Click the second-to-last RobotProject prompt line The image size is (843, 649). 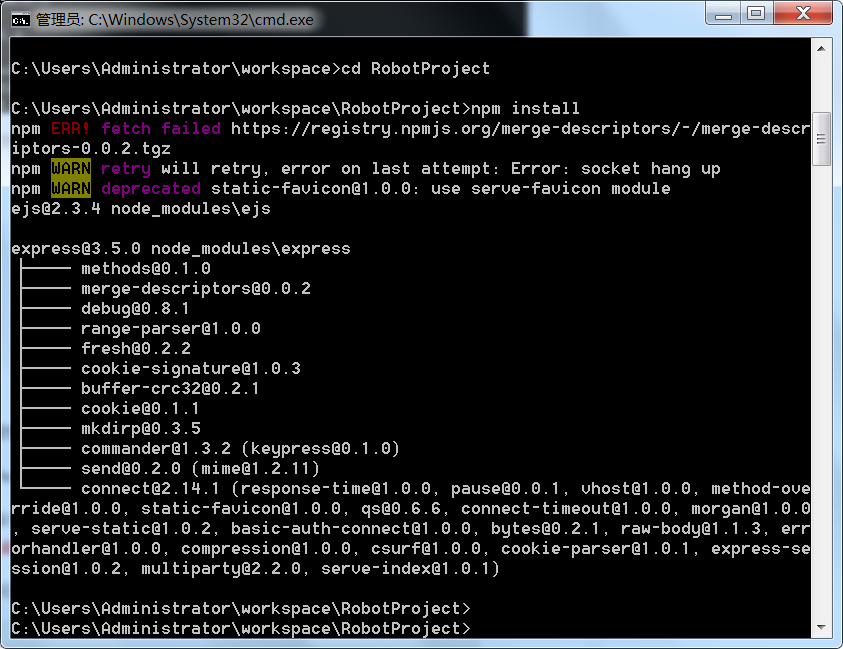241,609
